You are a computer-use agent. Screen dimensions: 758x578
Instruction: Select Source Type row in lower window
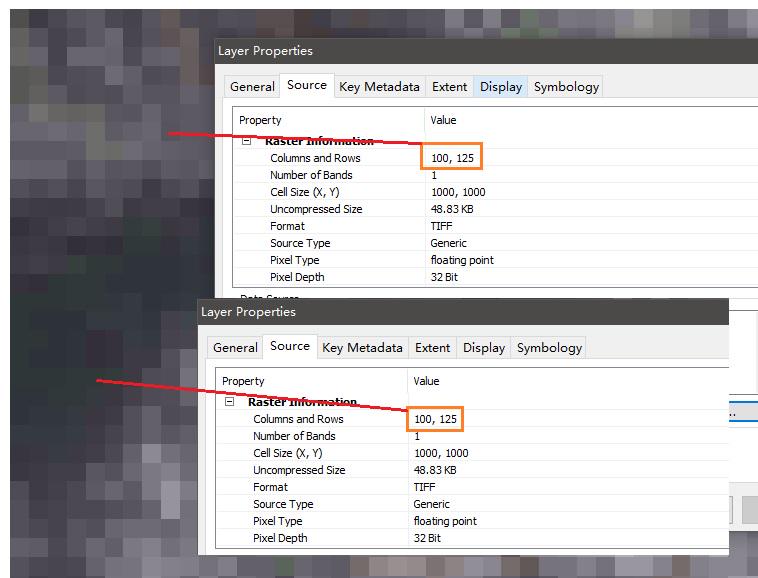(472, 504)
